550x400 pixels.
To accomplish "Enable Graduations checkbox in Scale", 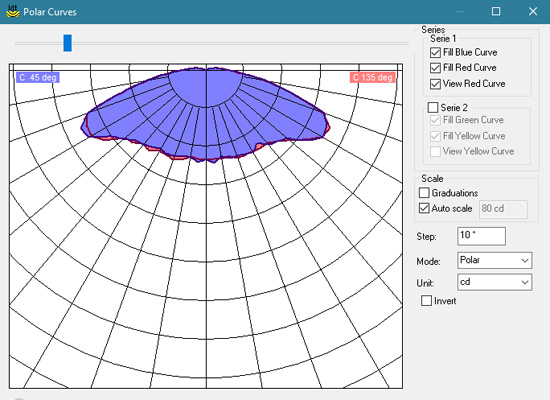I will (424, 193).
